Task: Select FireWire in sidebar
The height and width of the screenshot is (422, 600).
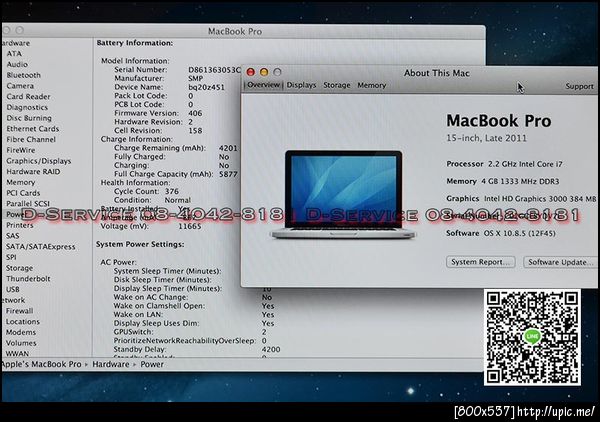Action: (x=21, y=150)
